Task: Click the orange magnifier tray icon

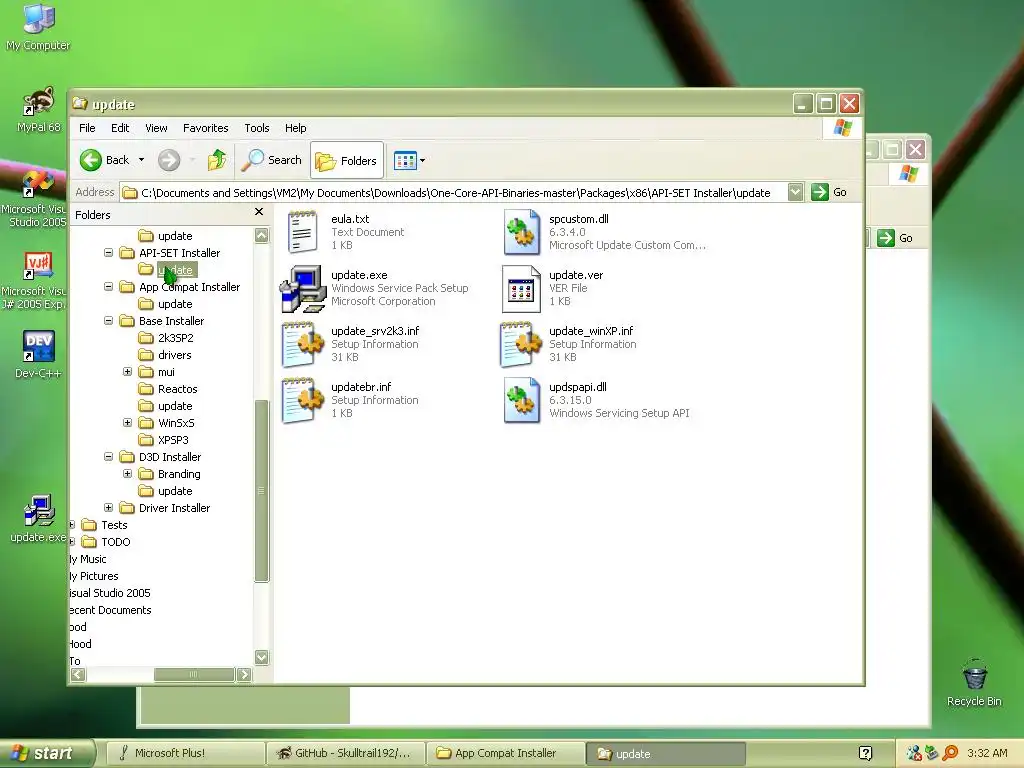Action: 950,753
